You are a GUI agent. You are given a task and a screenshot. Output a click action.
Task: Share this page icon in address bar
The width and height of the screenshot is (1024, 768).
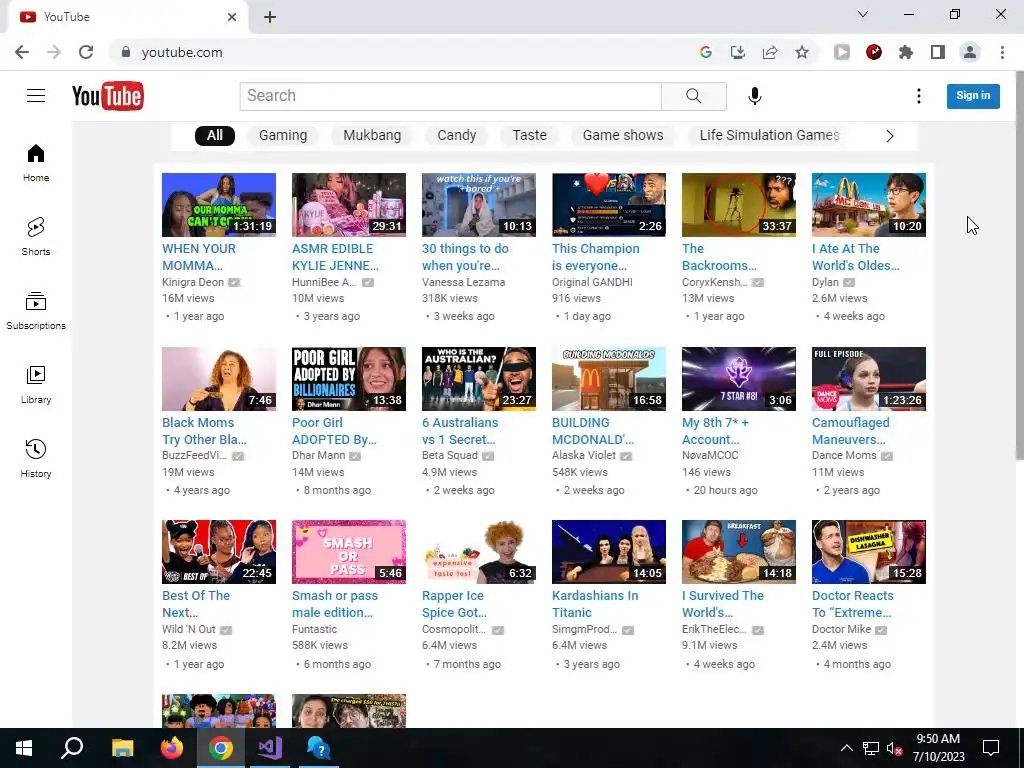[770, 52]
